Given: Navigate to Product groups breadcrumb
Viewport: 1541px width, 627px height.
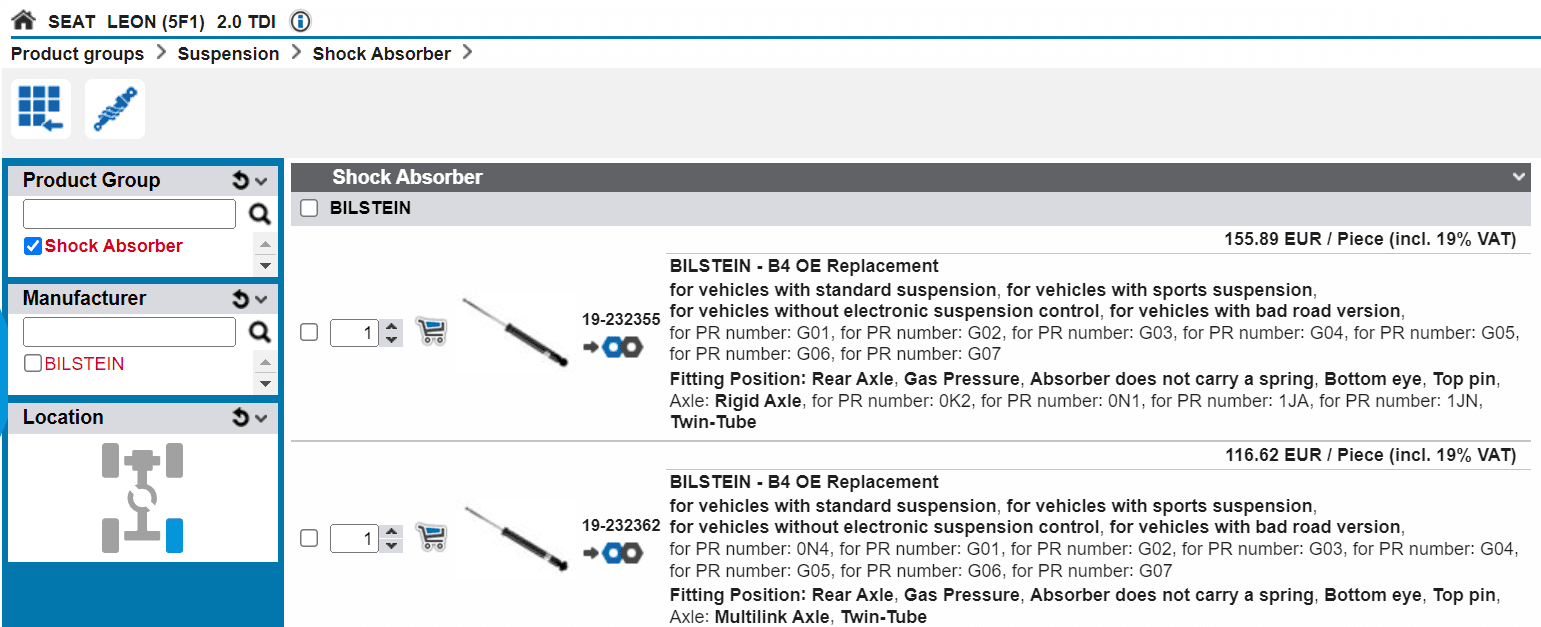Looking at the screenshot, I should (77, 54).
